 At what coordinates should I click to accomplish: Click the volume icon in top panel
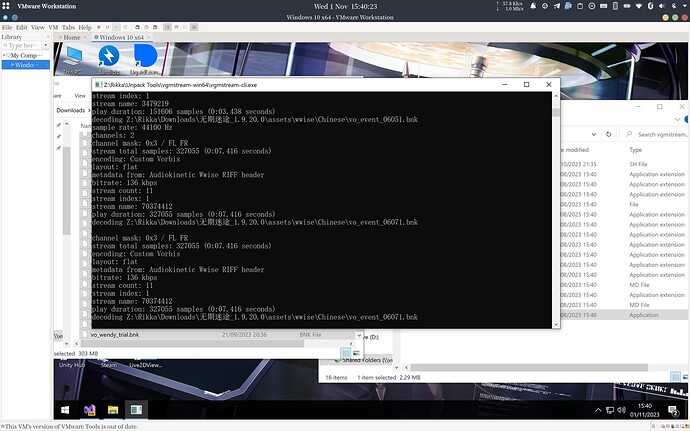point(662,6)
